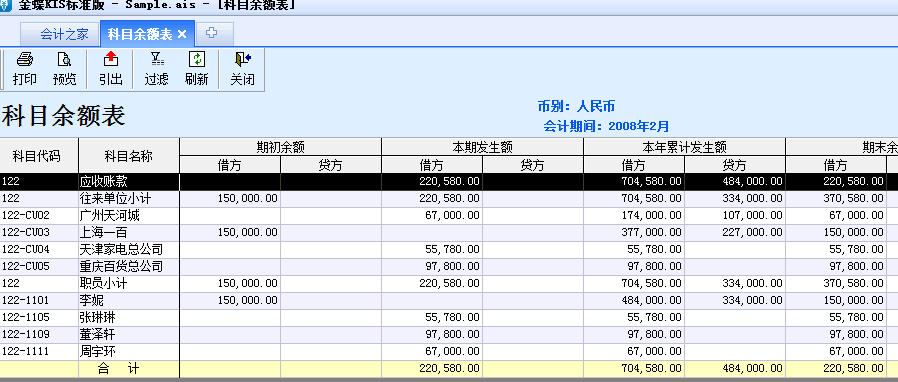Select the 张琳琳 row

[449, 317]
